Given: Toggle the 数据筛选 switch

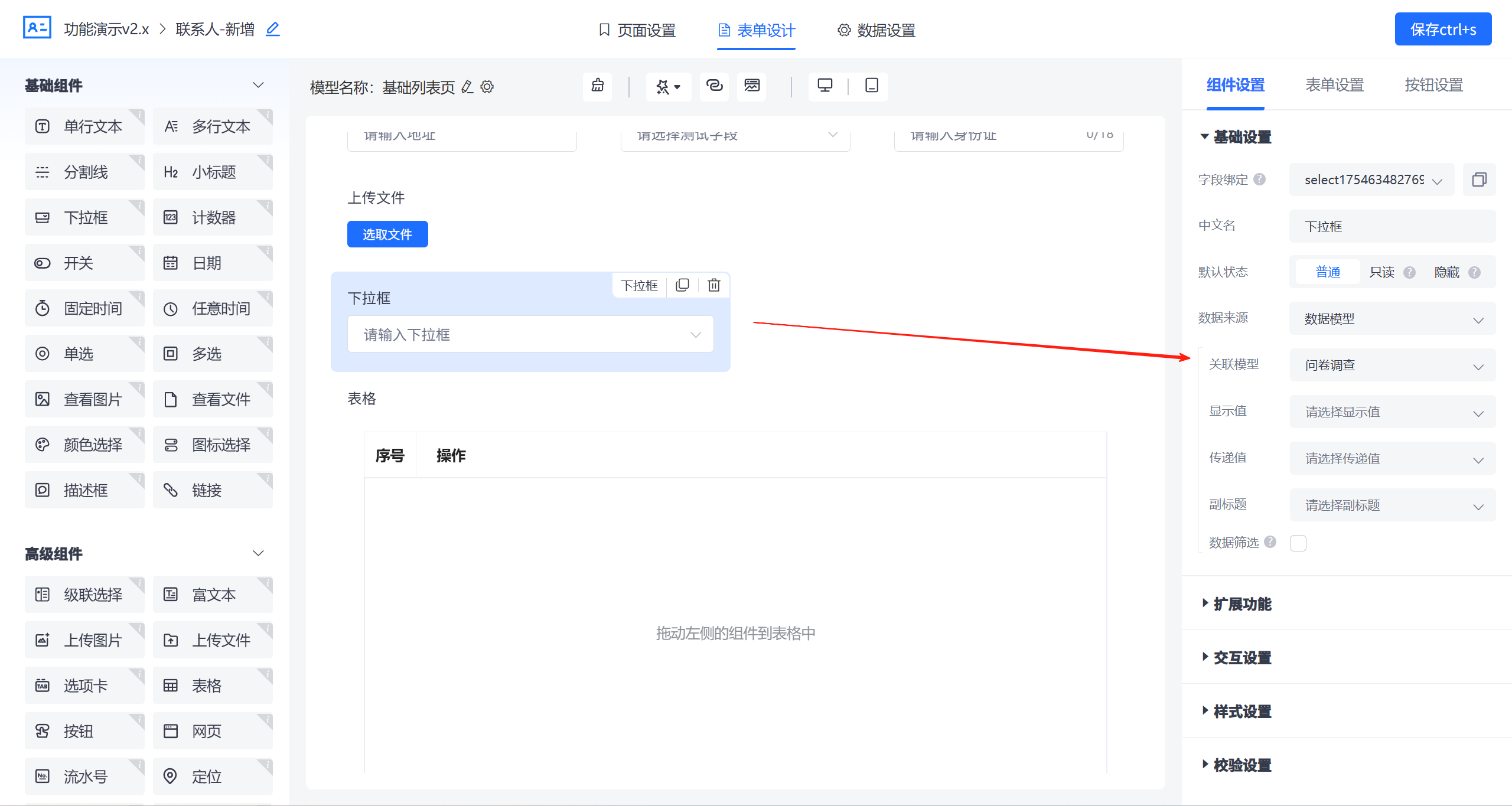Looking at the screenshot, I should [x=1298, y=542].
